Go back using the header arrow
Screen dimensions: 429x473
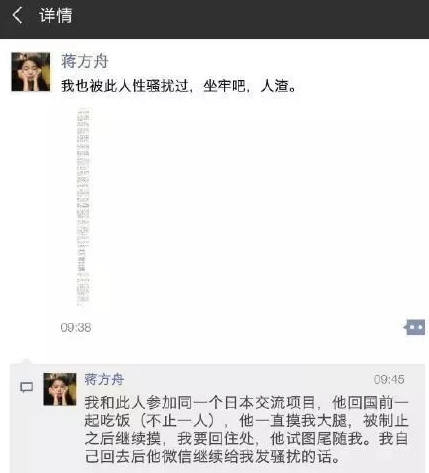(17, 16)
